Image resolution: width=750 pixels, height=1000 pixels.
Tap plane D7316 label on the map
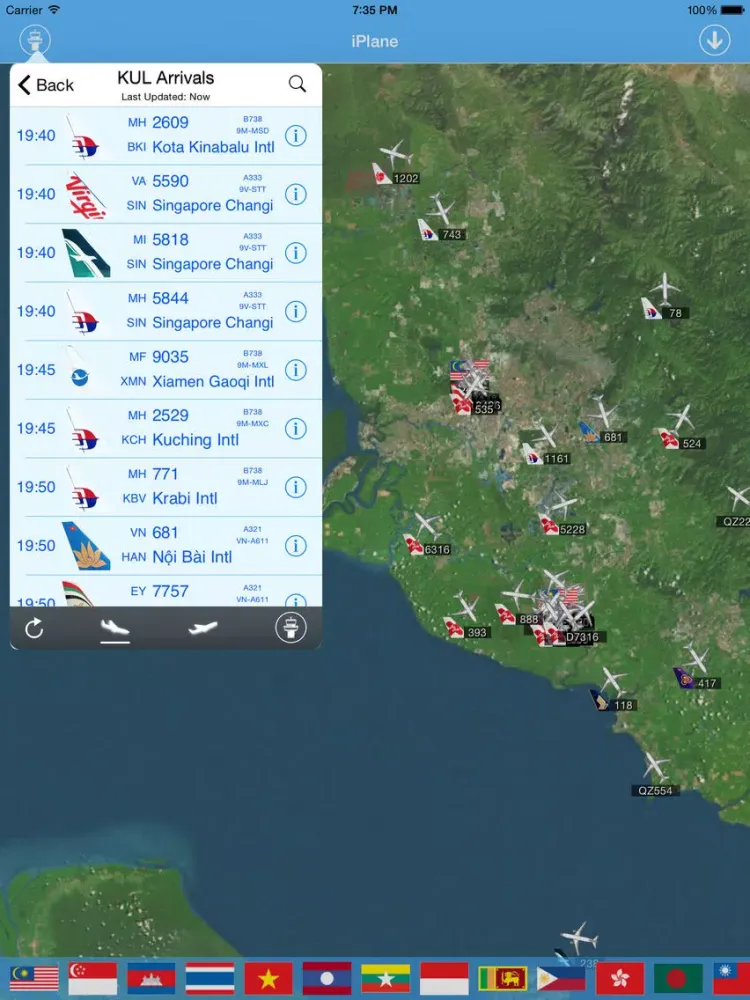583,637
